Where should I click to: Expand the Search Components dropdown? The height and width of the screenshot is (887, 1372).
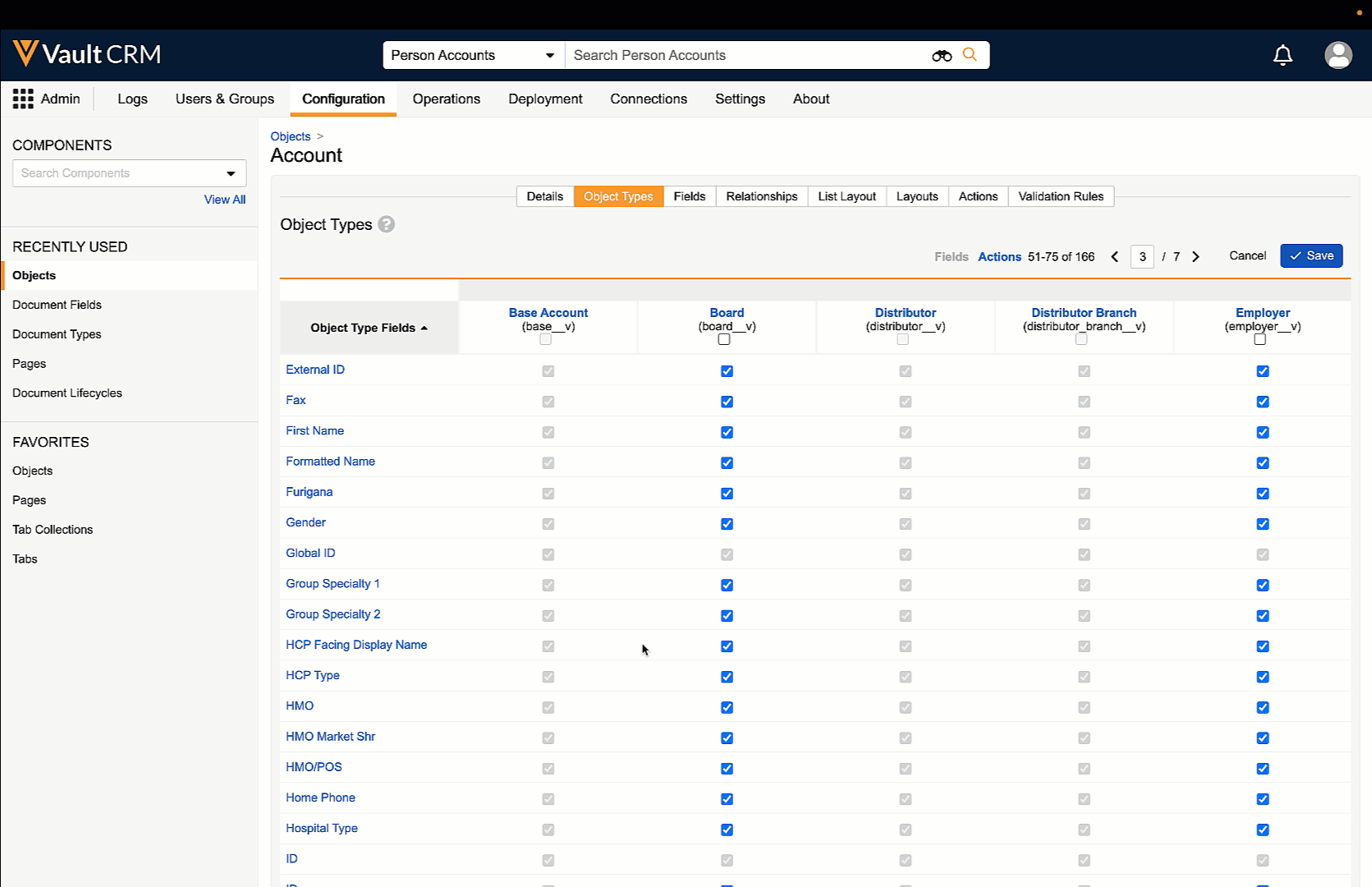tap(231, 173)
